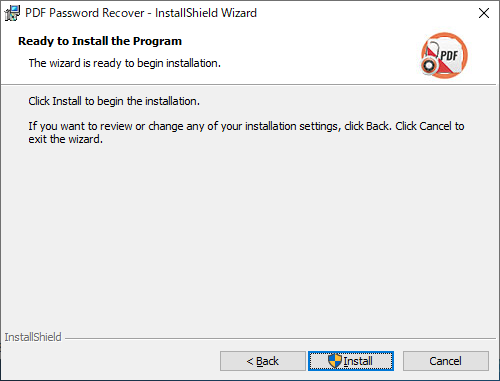Click the InstallShield branding label

33,337
